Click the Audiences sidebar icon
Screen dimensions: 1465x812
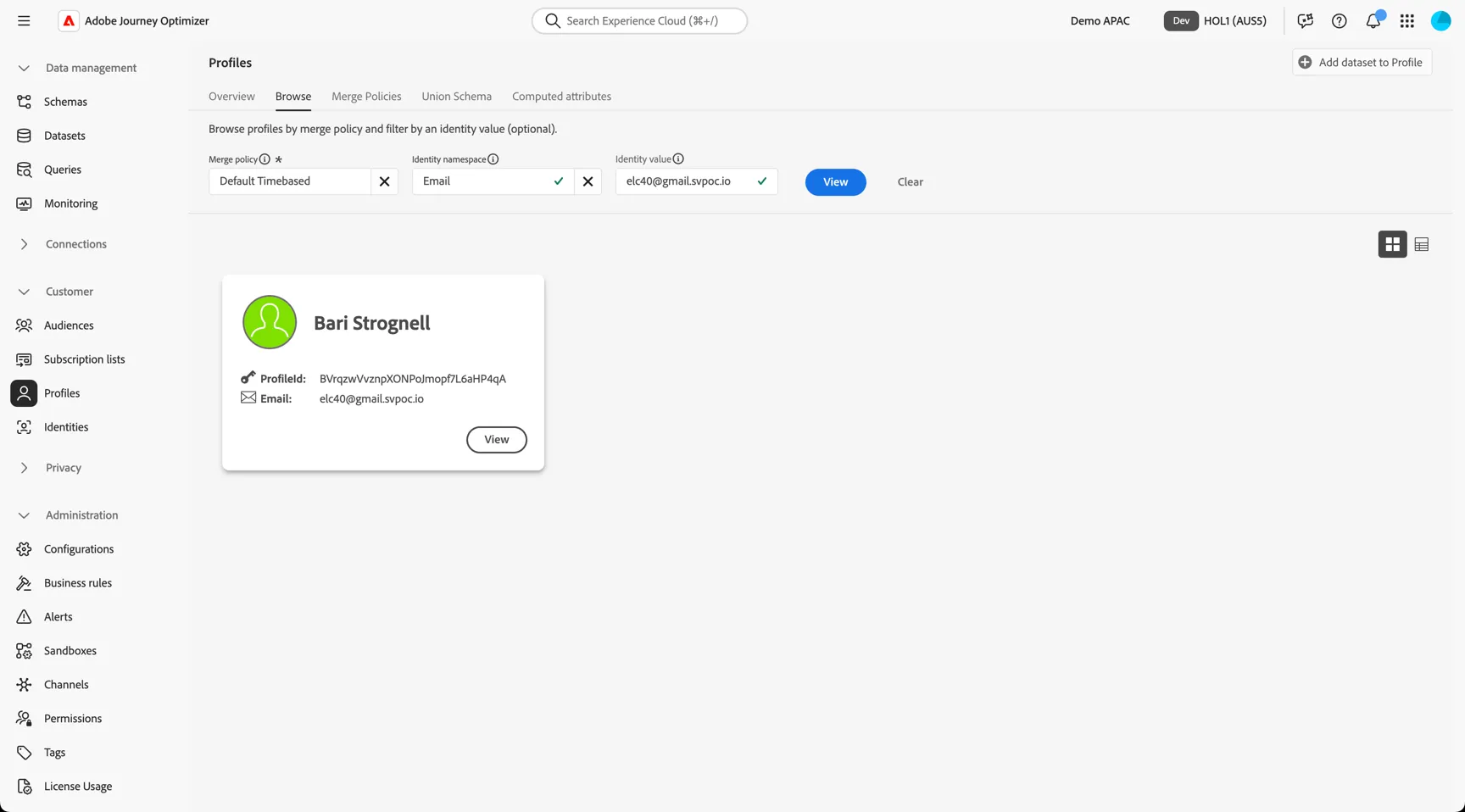pyautogui.click(x=24, y=325)
